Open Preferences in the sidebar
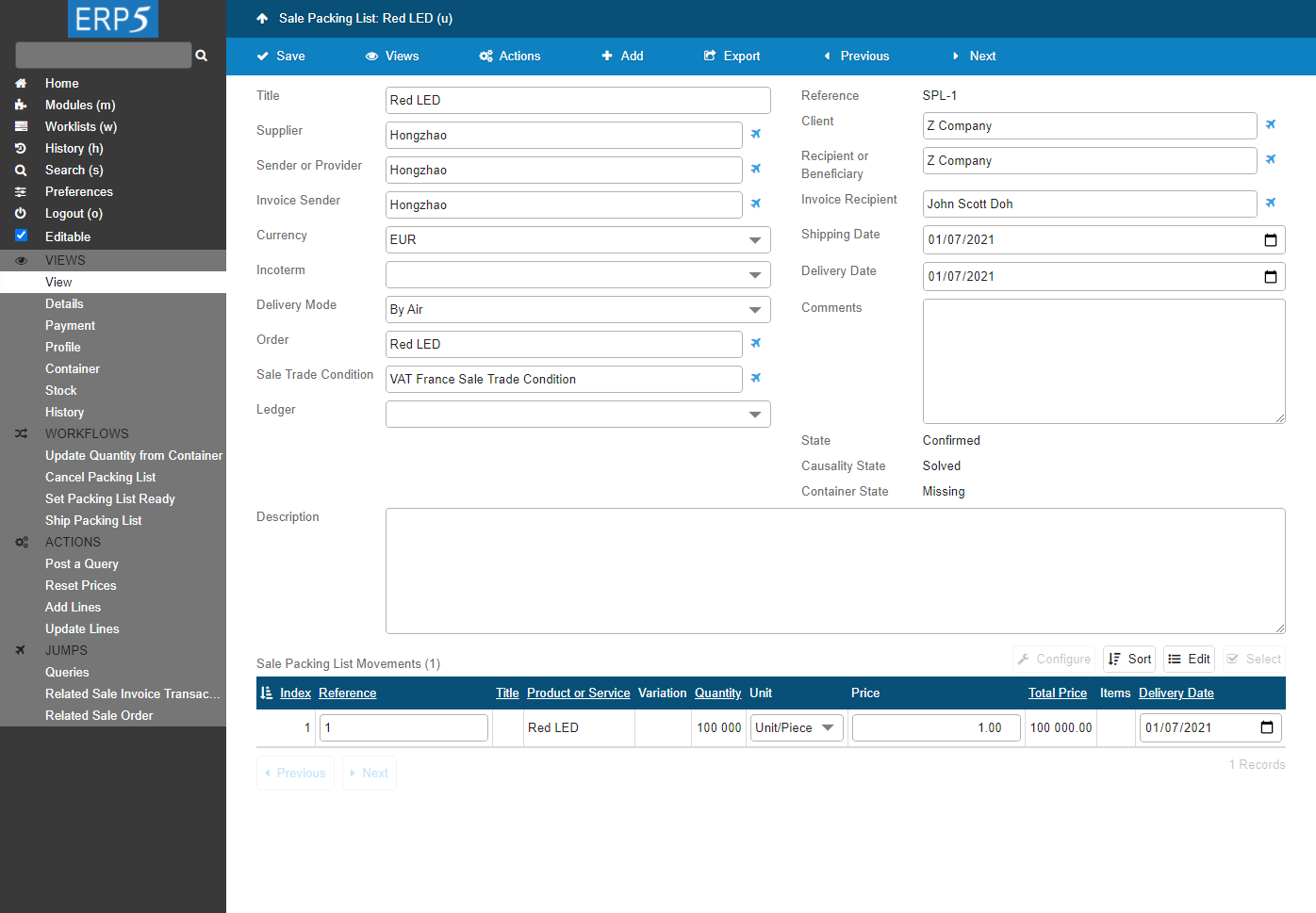The height and width of the screenshot is (913, 1316). [79, 191]
